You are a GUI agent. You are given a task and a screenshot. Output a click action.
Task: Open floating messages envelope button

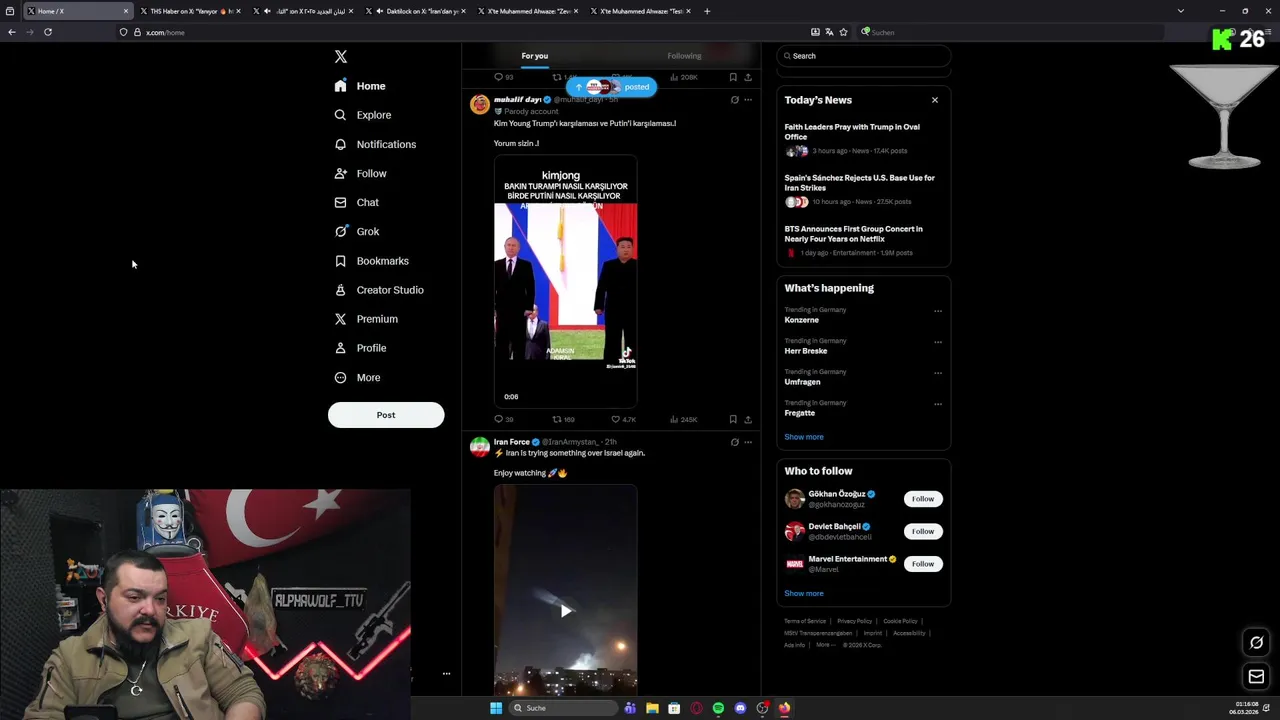tap(1256, 677)
